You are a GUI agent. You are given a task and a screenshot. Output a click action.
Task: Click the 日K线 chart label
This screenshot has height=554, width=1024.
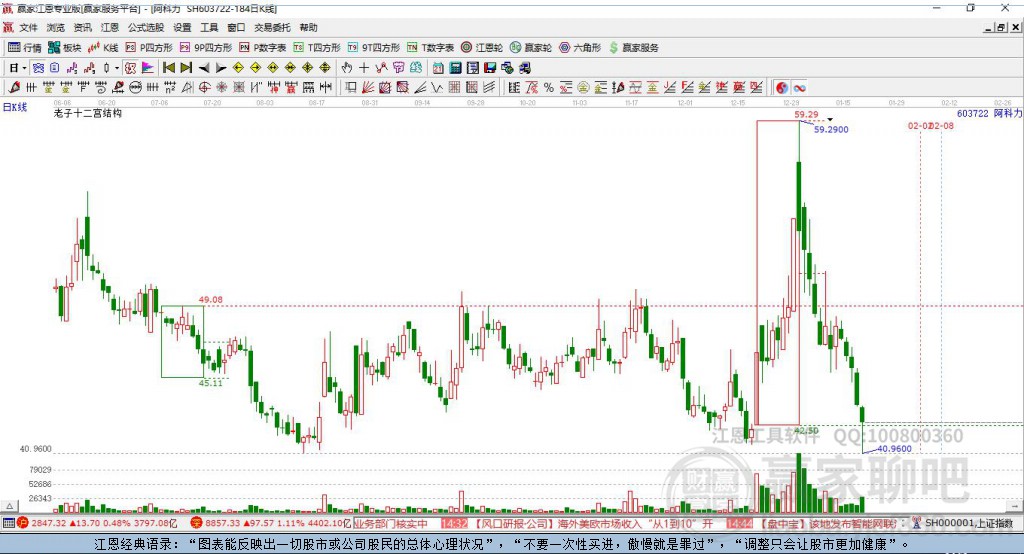tap(15, 107)
